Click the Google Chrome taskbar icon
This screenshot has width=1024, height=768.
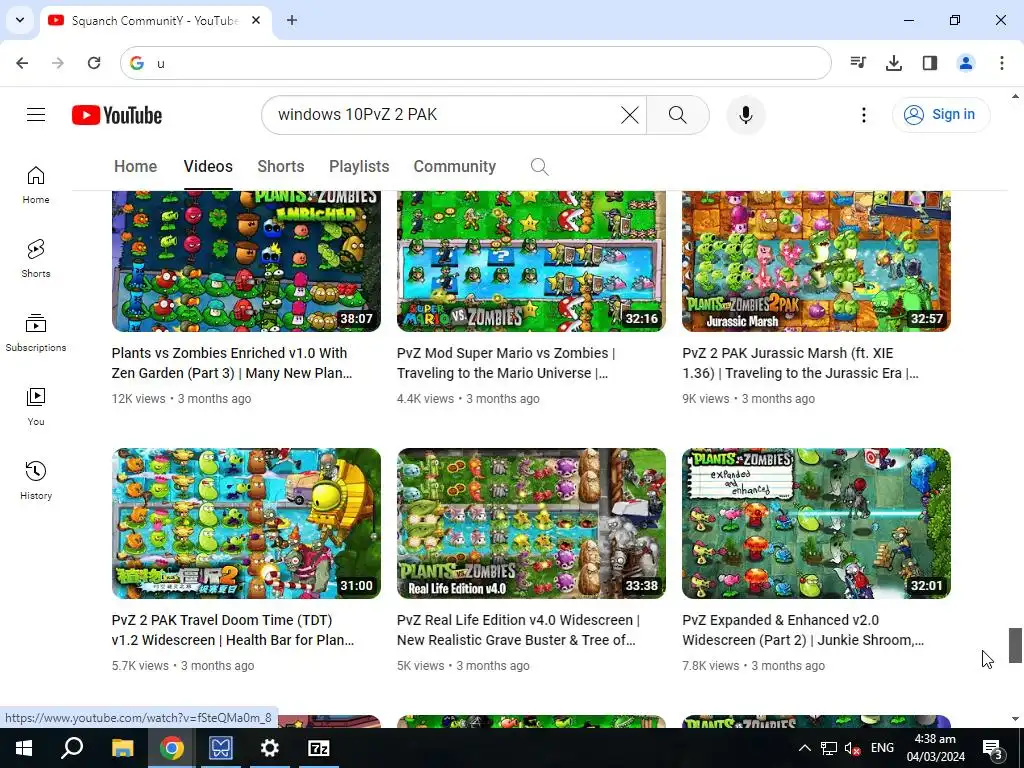pos(171,748)
